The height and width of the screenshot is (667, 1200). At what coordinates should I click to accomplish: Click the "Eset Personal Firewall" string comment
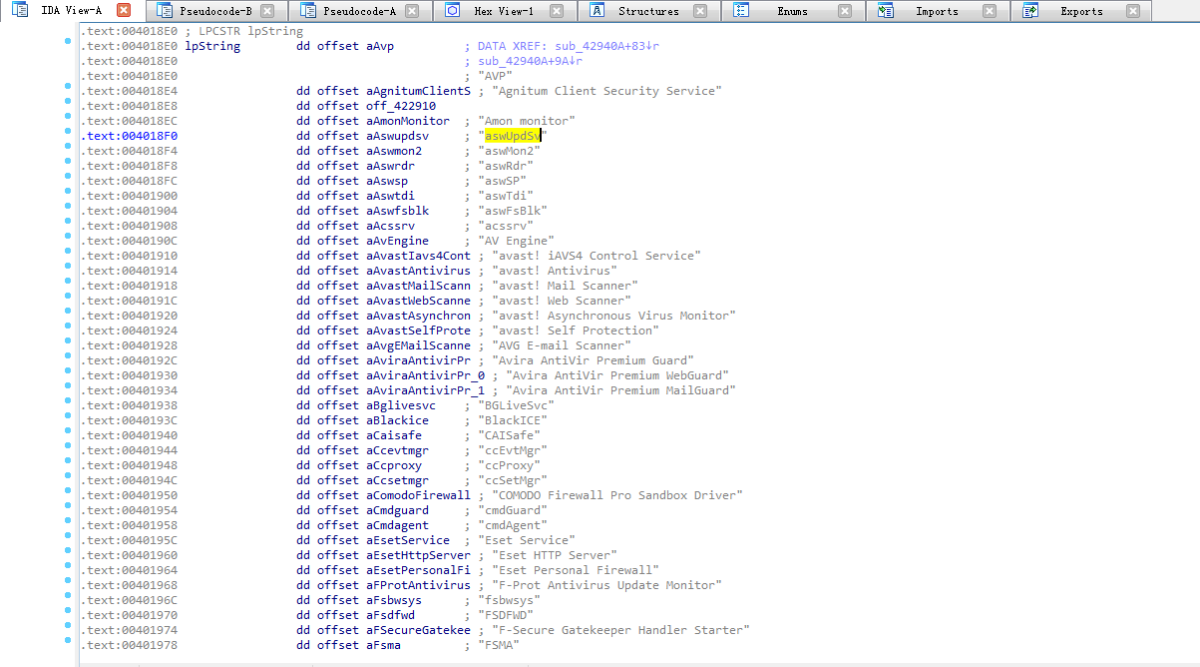pos(575,571)
